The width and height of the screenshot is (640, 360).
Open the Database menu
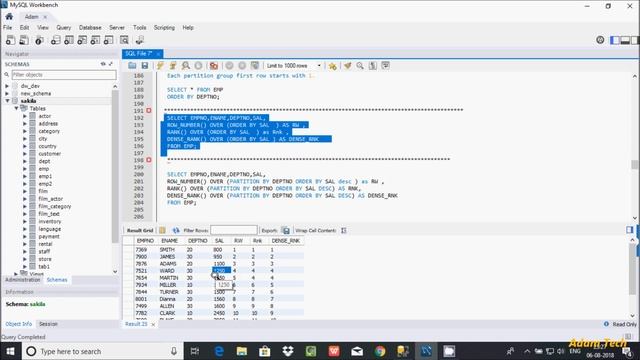[90, 28]
